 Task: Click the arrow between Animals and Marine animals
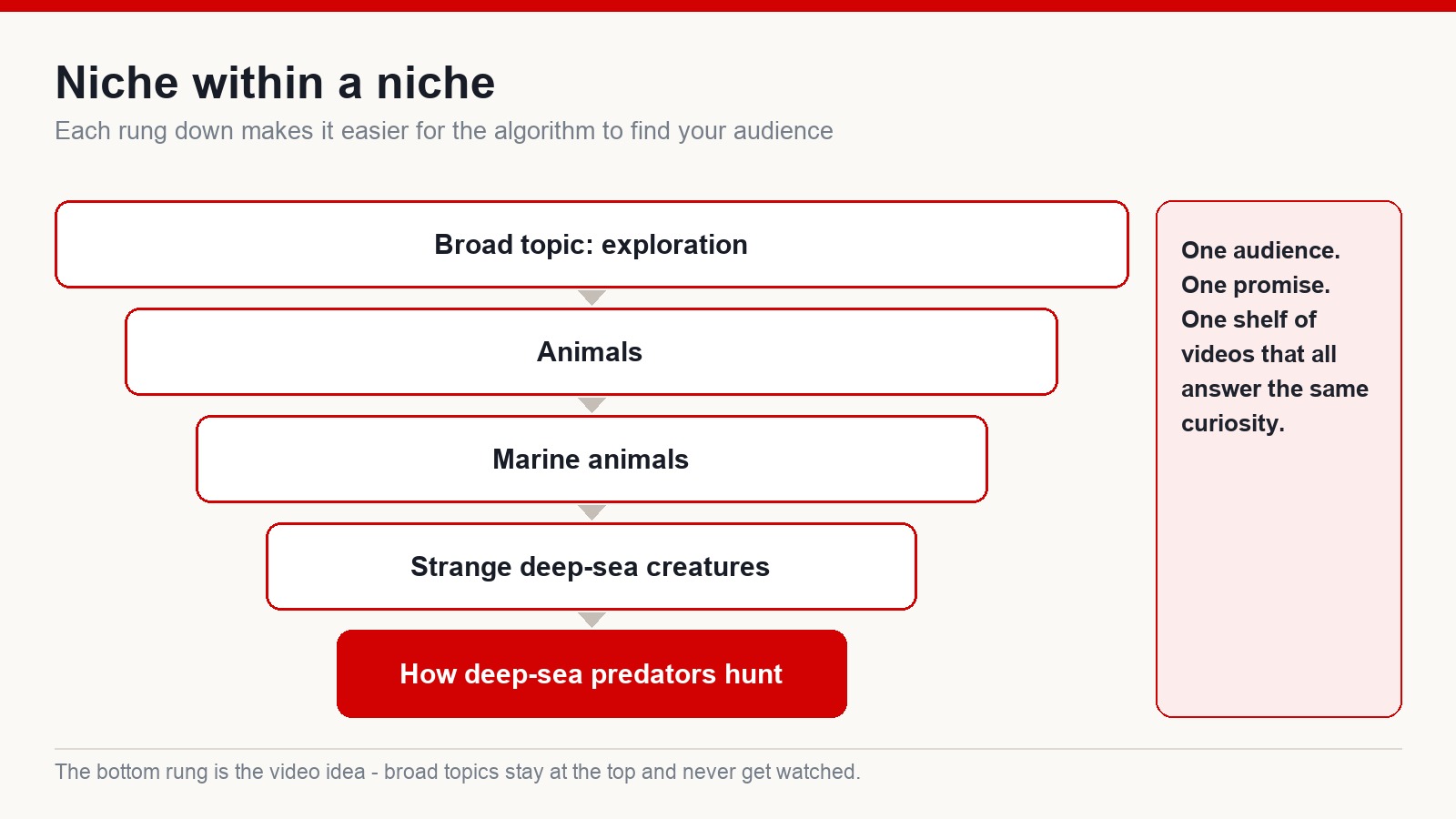coord(591,405)
